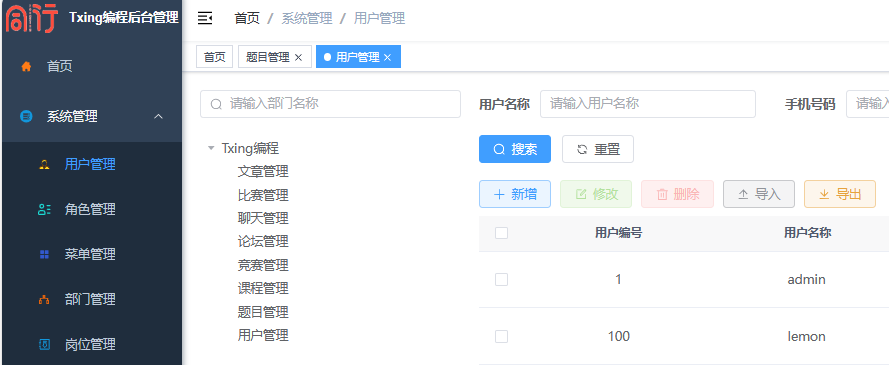
Task: Collapse the 系统管理 sidebar submenu arrow
Action: [159, 117]
